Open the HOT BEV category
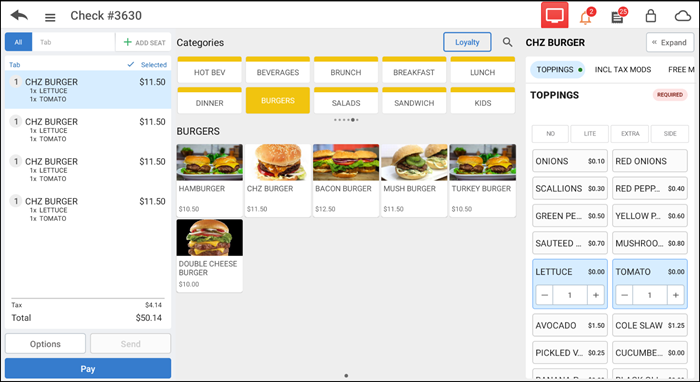Viewport: 700px width, 382px height. pyautogui.click(x=209, y=70)
